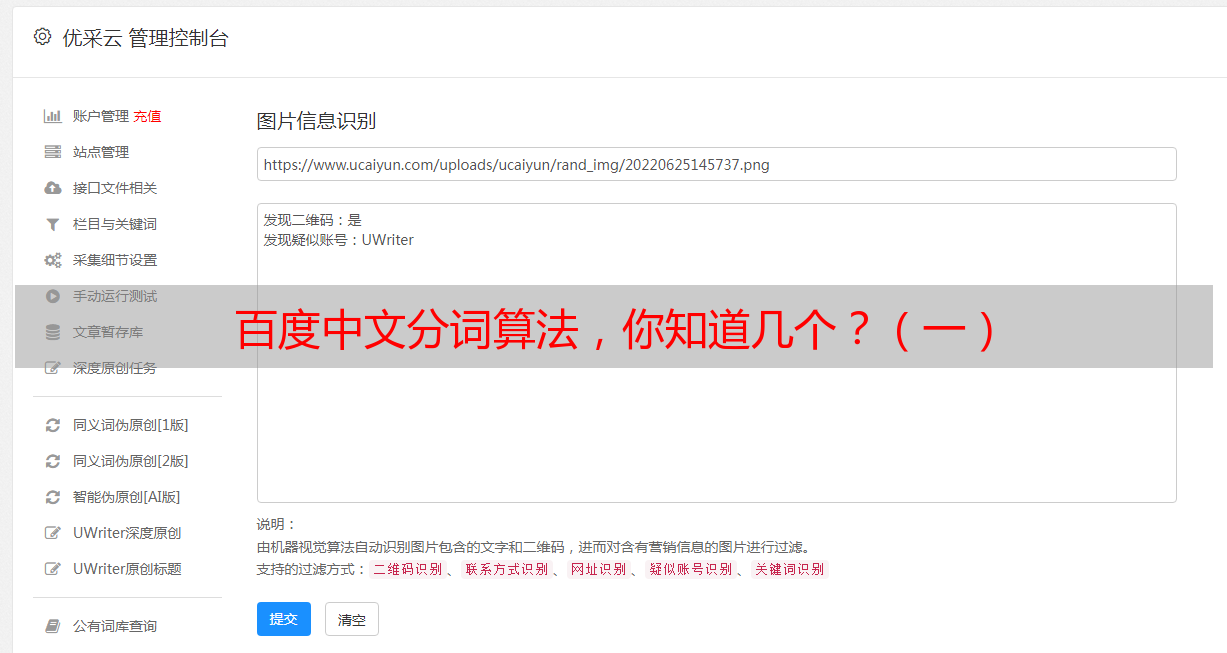Click the 优采云 管理控制台 title

coord(145,38)
